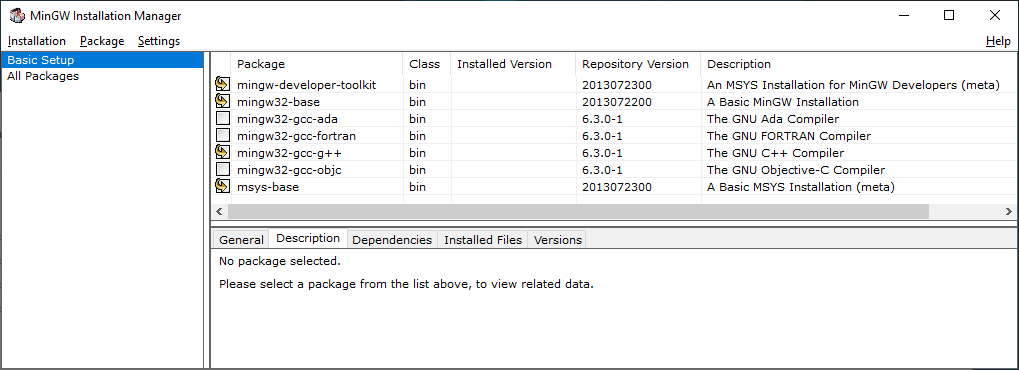Viewport: 1019px width, 370px height.
Task: Open the Installation menu
Action: click(37, 41)
